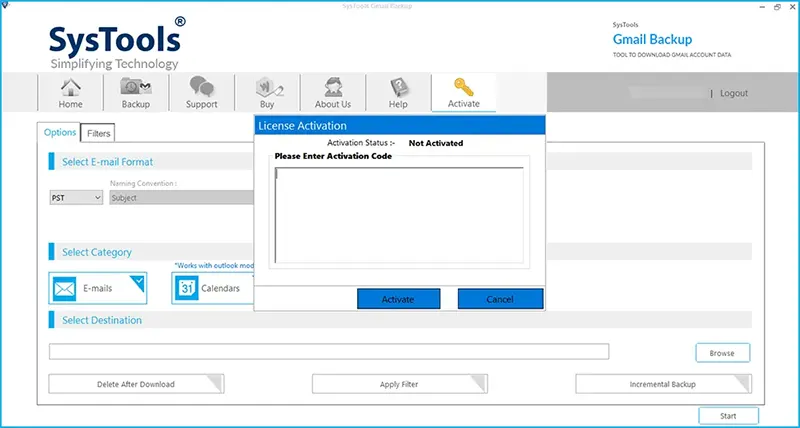The image size is (800, 428).
Task: Toggle the E-mails category checkmark
Action: [x=138, y=282]
